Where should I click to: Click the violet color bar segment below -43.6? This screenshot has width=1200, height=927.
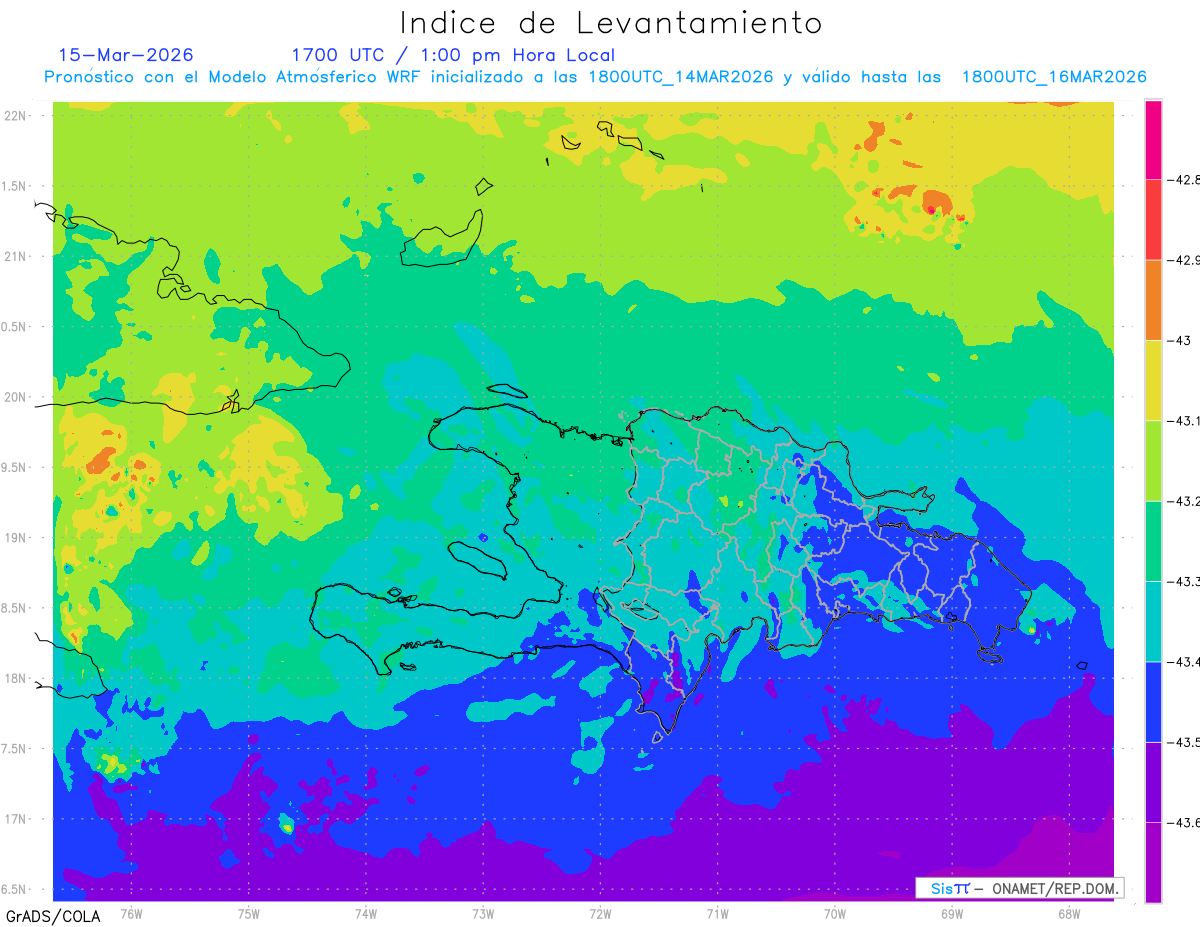coord(1153,862)
